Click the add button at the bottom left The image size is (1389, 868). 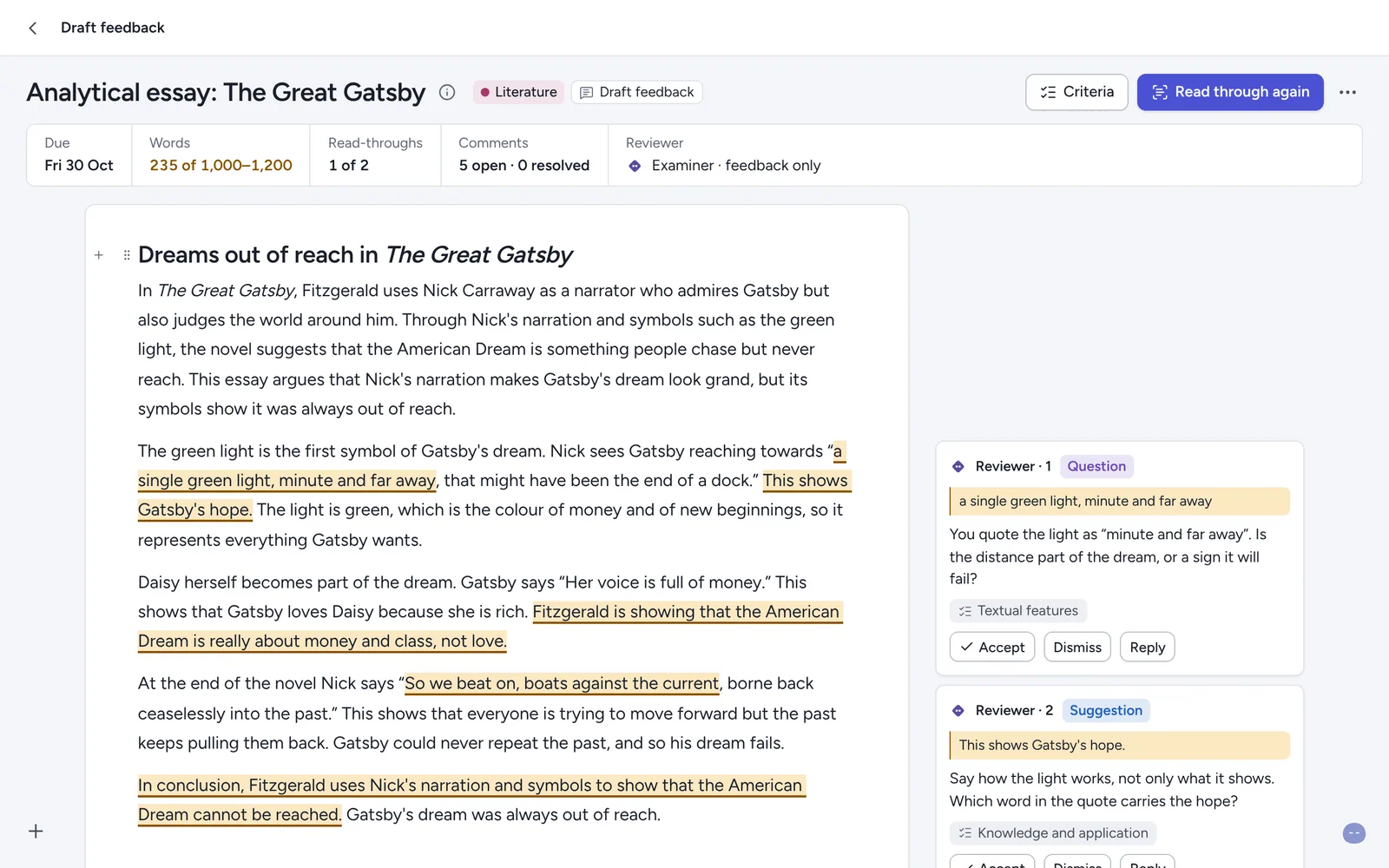pyautogui.click(x=36, y=832)
